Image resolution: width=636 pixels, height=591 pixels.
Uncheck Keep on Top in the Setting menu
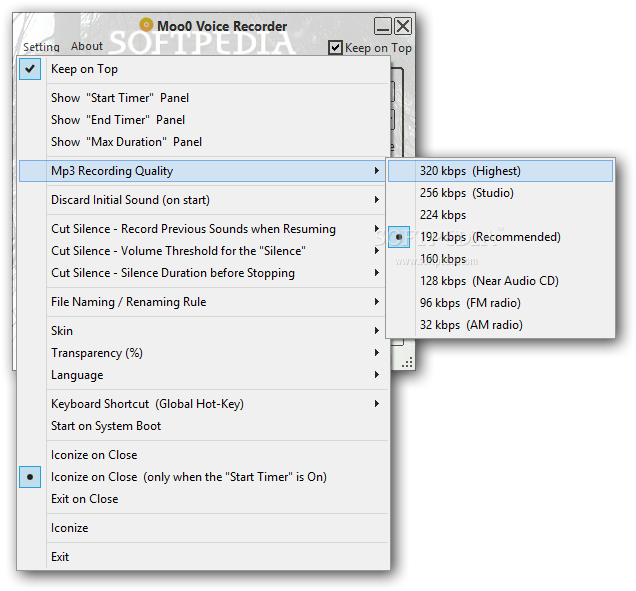tap(204, 69)
